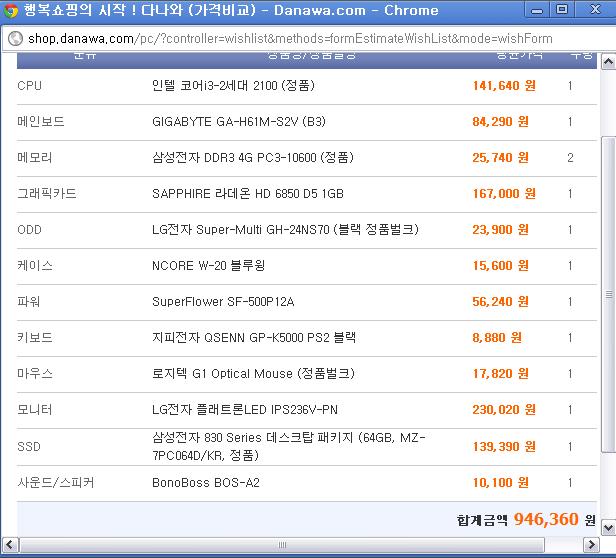
Task: Select the 인텔 코어i3-2세대 2100 product name
Action: pyautogui.click(x=233, y=86)
